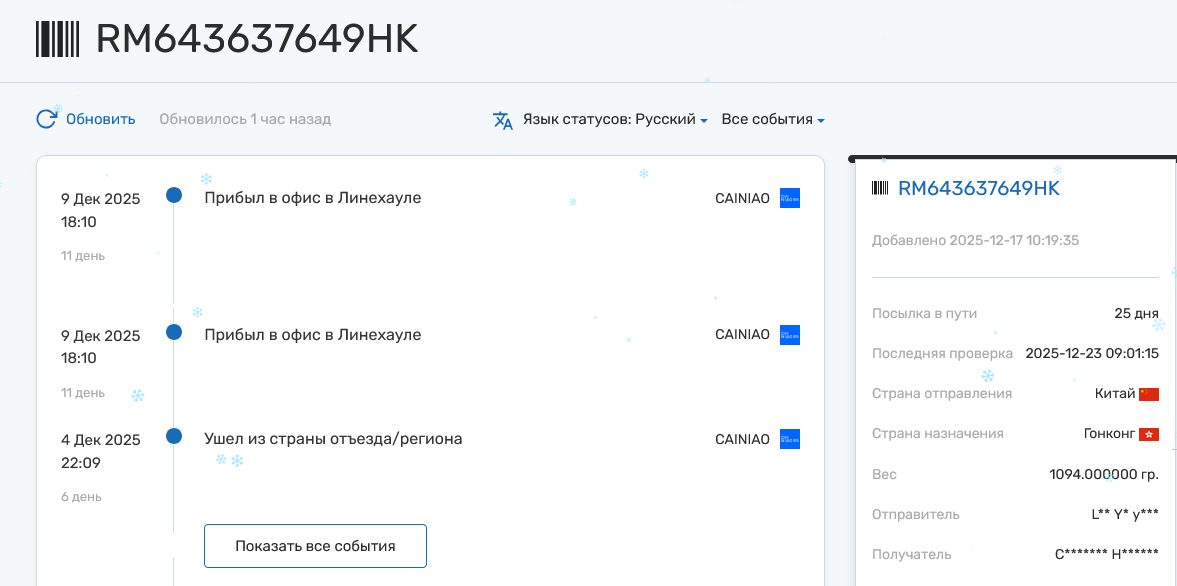The image size is (1177, 586).
Task: Open the RM643637649HK link in the side panel
Action: pos(978,188)
